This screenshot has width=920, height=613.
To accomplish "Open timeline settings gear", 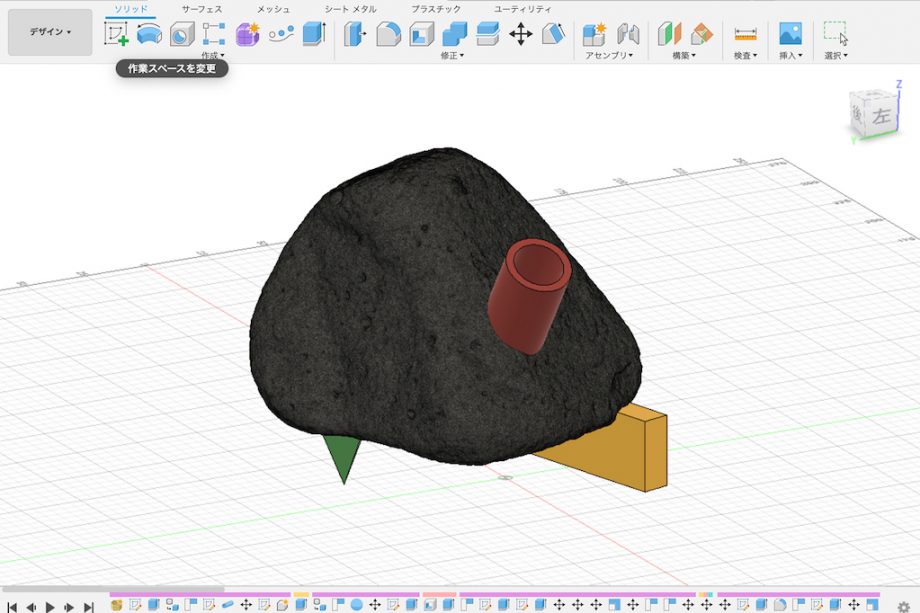I will point(904,606).
